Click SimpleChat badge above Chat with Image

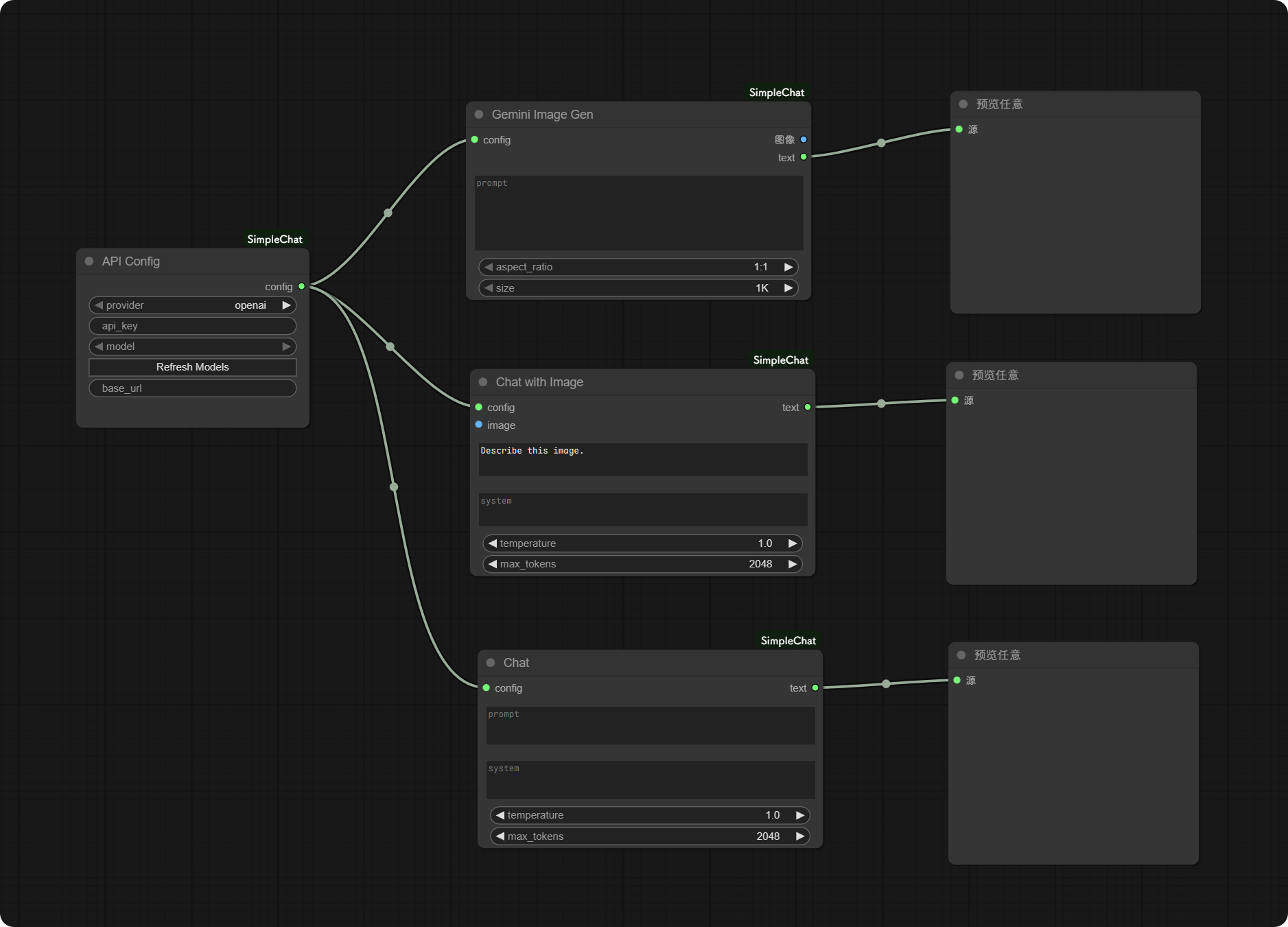tap(781, 360)
